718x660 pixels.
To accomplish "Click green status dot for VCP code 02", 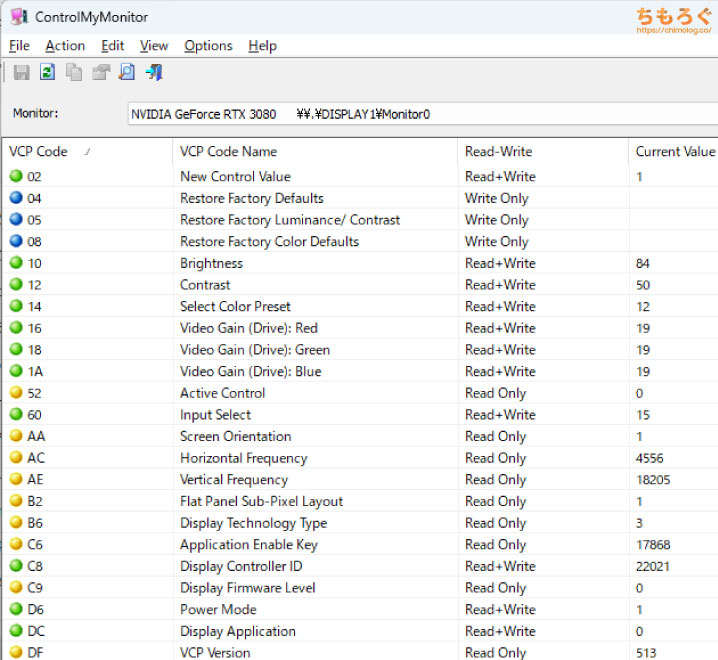I will coord(16,176).
